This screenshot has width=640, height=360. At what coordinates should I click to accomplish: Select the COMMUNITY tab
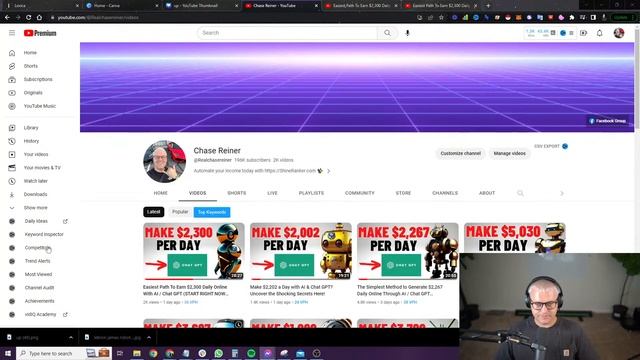pyautogui.click(x=360, y=193)
